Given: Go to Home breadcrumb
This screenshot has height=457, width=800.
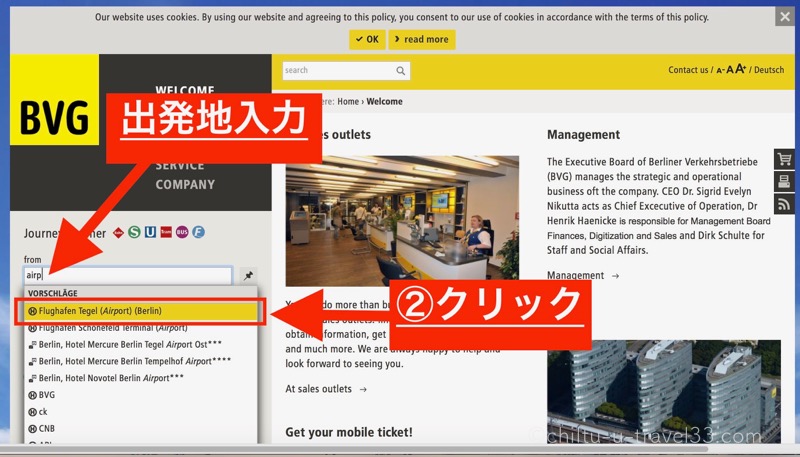Looking at the screenshot, I should 348,101.
